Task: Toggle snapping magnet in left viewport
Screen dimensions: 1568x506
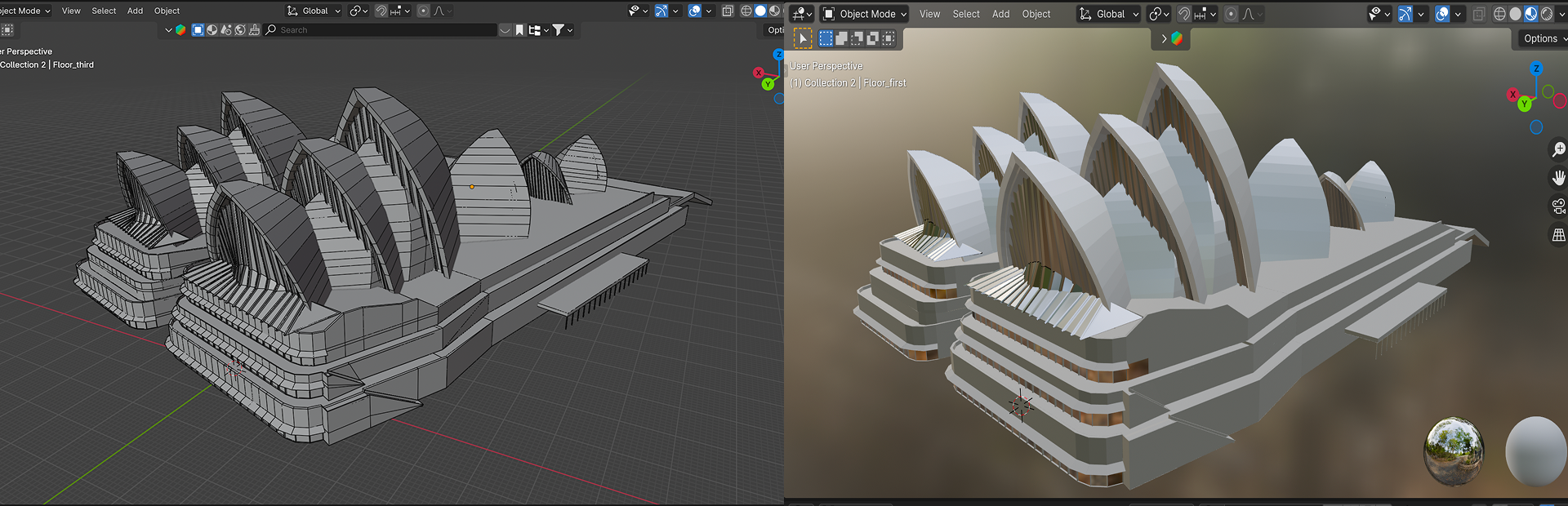Action: [381, 11]
